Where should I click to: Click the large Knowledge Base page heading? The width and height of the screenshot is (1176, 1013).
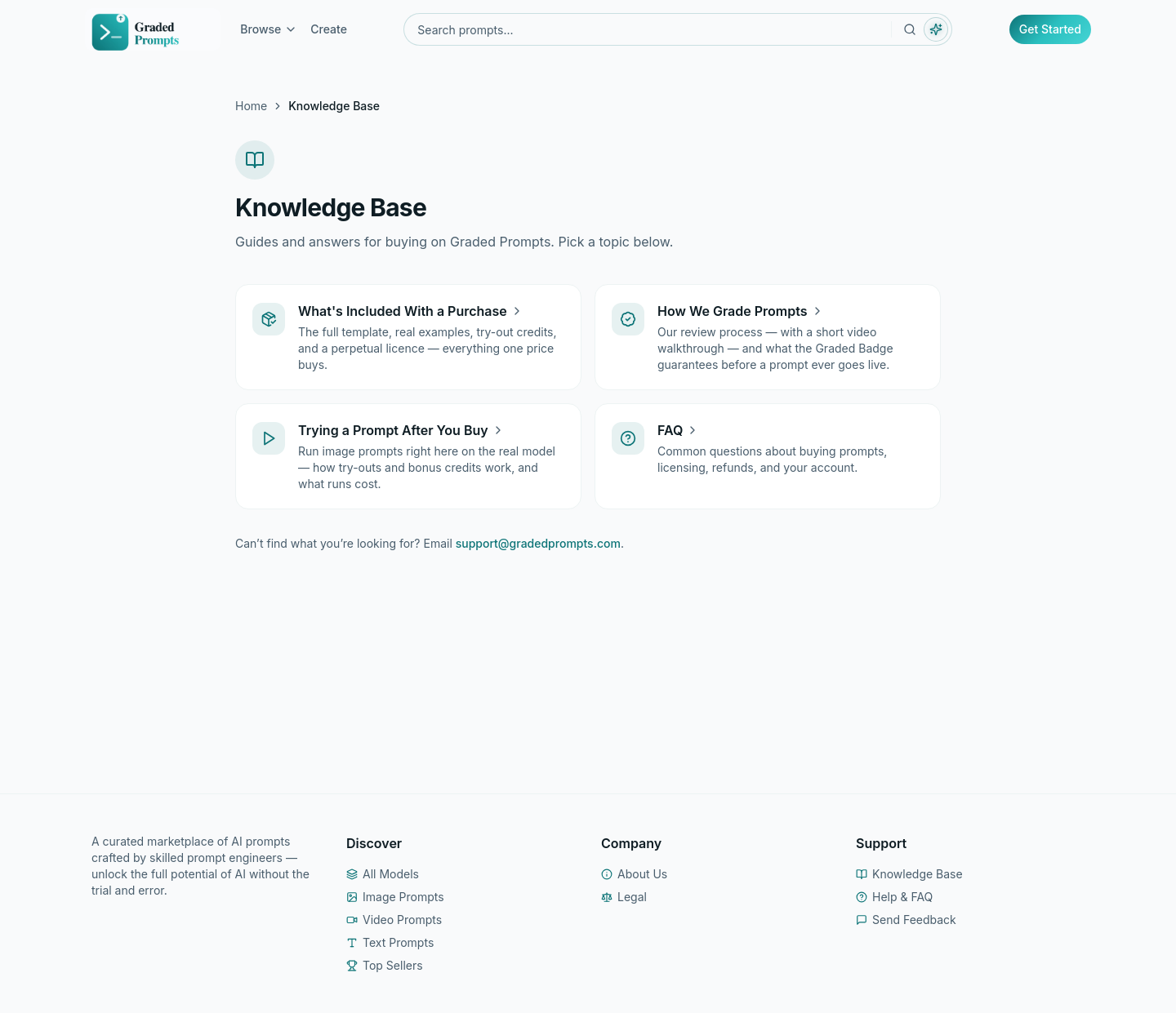click(331, 207)
